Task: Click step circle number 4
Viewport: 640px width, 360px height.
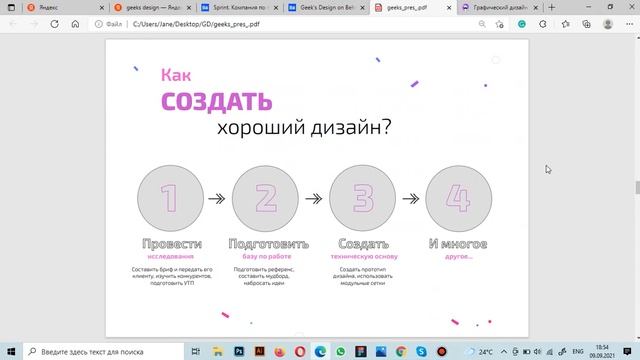Action: 458,198
